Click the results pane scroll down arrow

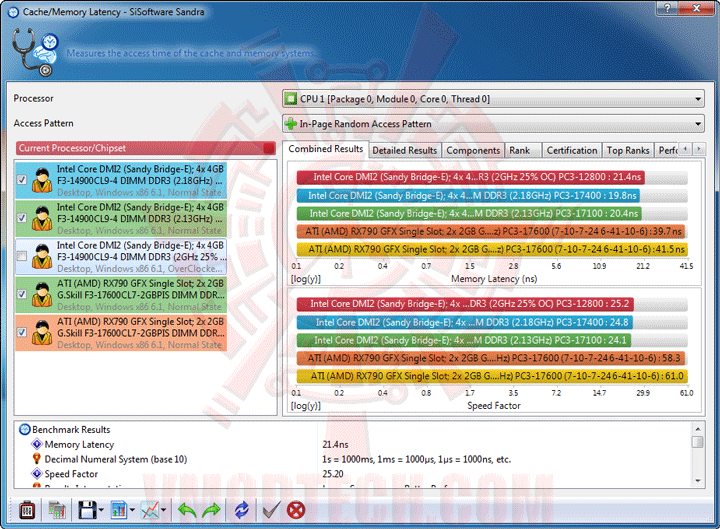click(698, 481)
